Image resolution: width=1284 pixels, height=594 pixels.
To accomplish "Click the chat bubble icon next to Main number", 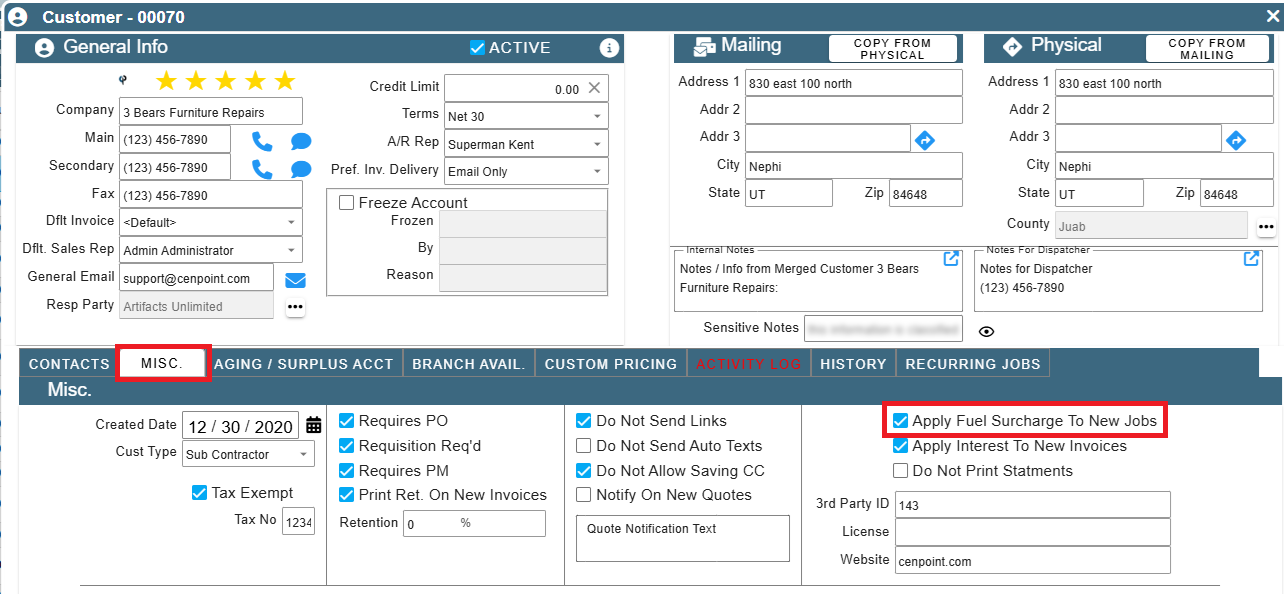I will (301, 142).
